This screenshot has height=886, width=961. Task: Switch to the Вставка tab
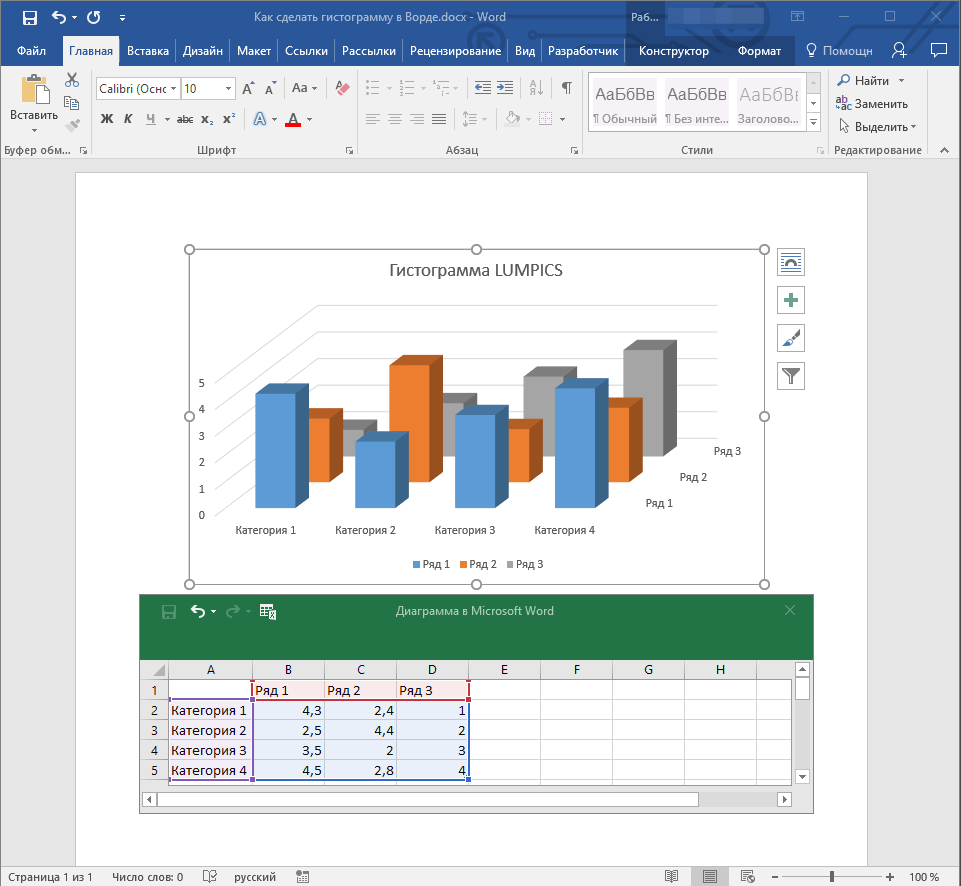(148, 51)
